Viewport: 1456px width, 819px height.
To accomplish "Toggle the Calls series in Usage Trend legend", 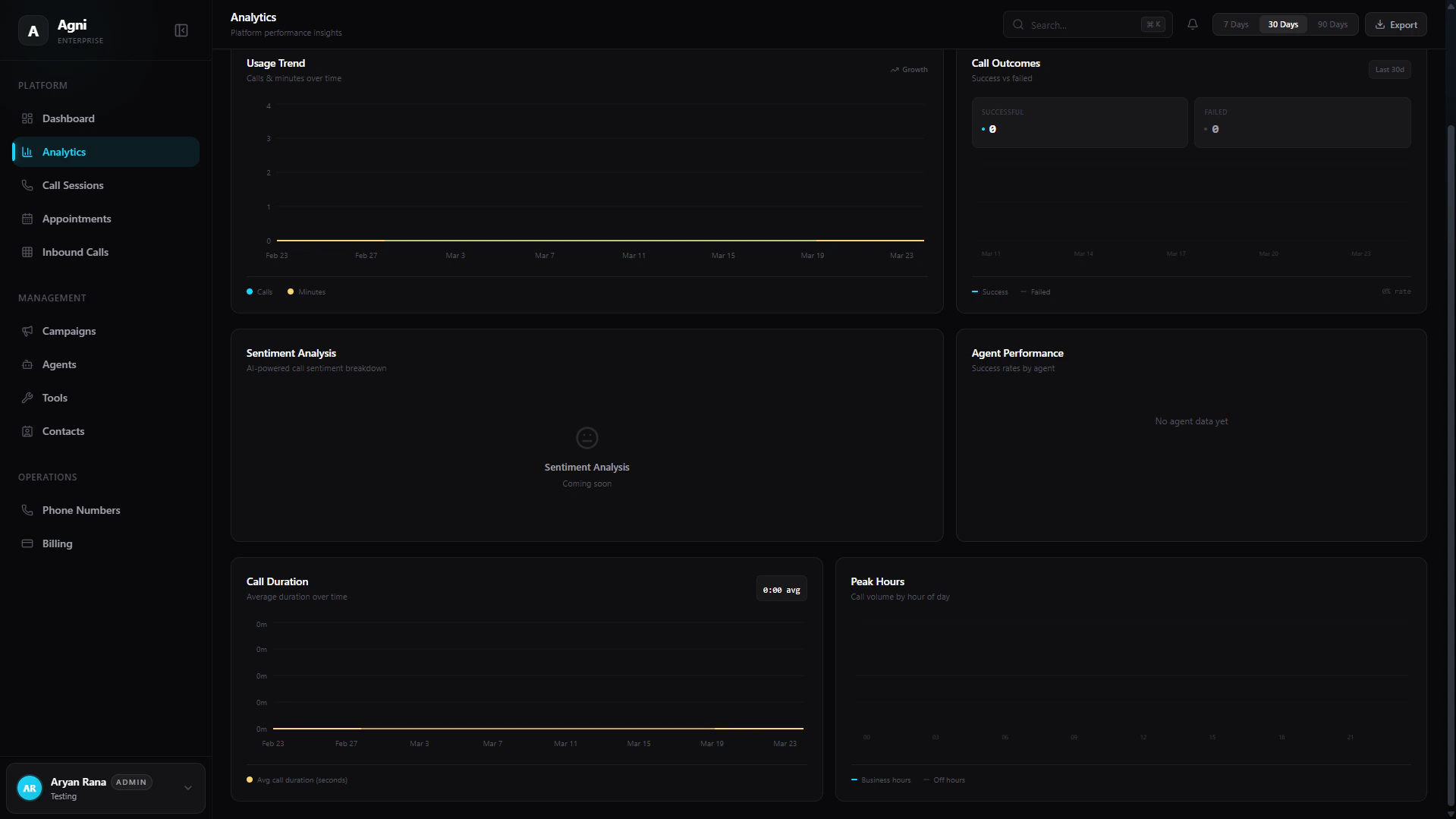I will (x=260, y=291).
